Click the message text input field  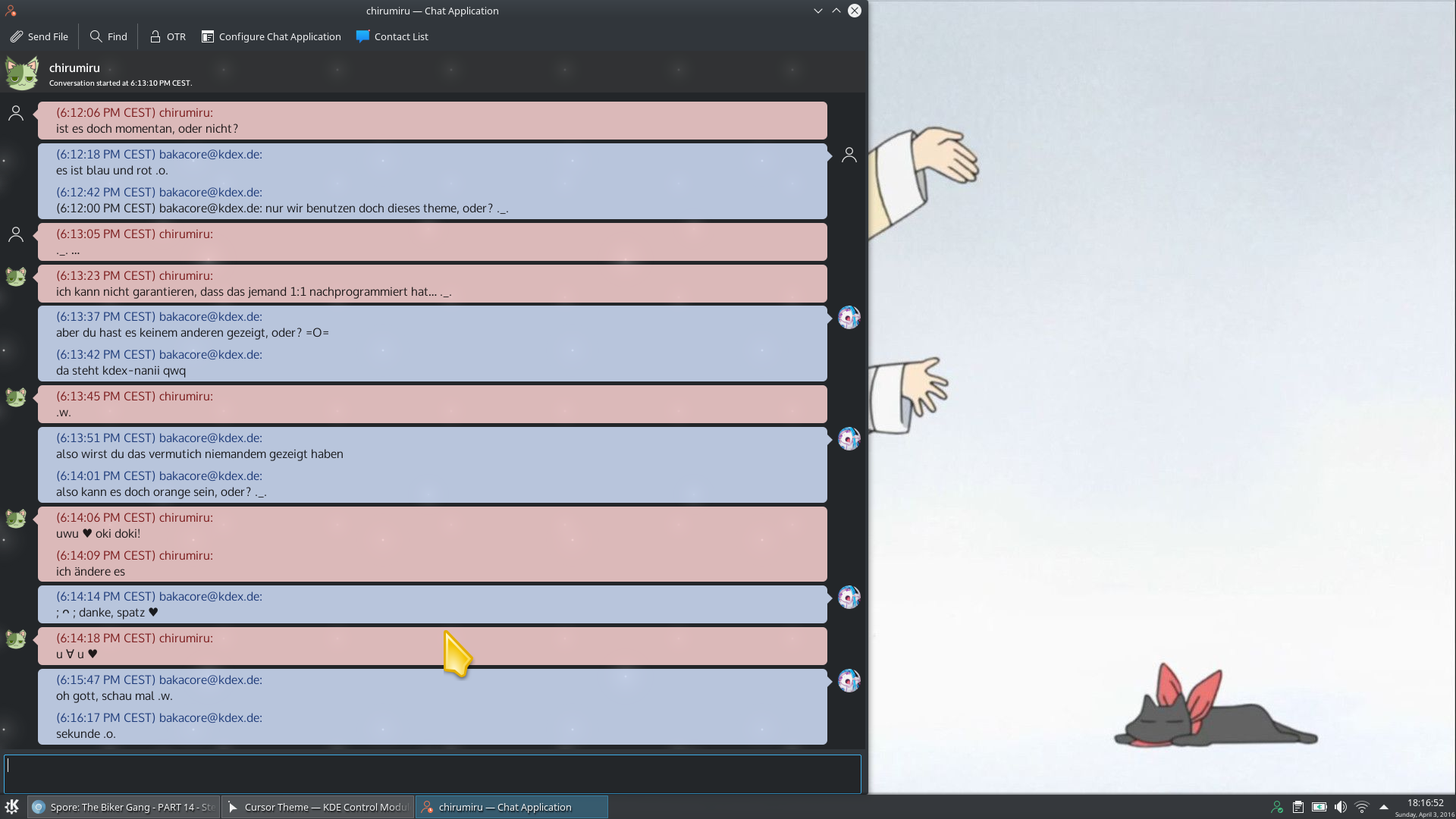point(432,773)
